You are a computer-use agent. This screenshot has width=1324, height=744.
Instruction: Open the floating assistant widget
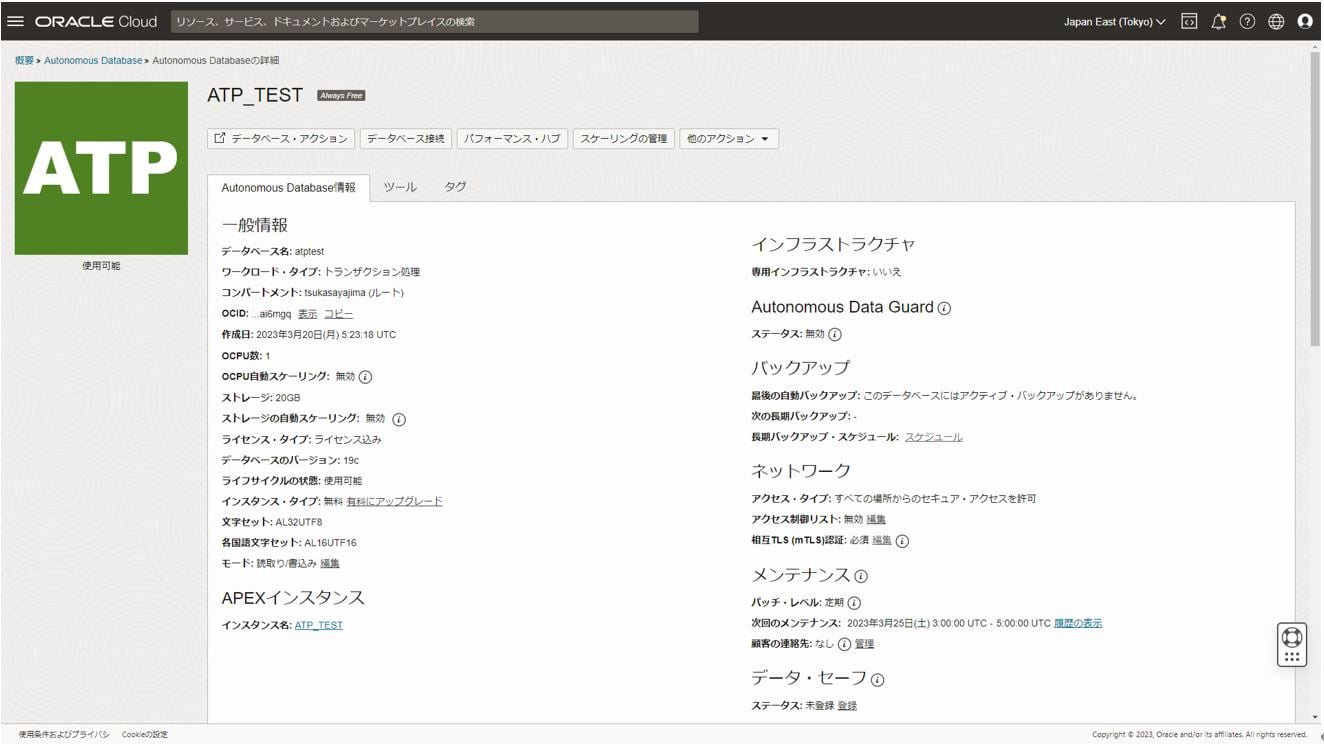click(x=1291, y=645)
